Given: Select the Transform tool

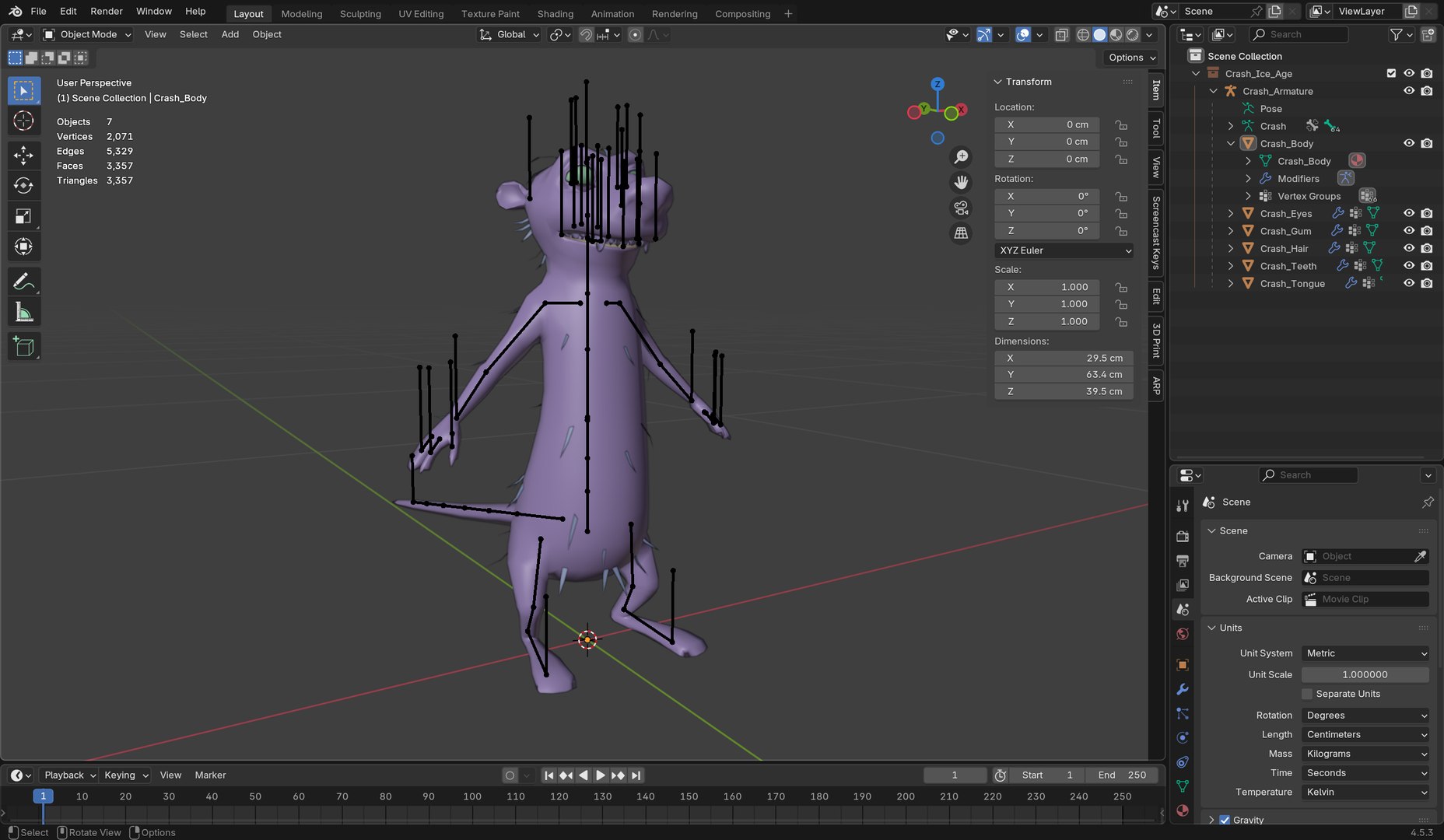Looking at the screenshot, I should click(x=23, y=247).
